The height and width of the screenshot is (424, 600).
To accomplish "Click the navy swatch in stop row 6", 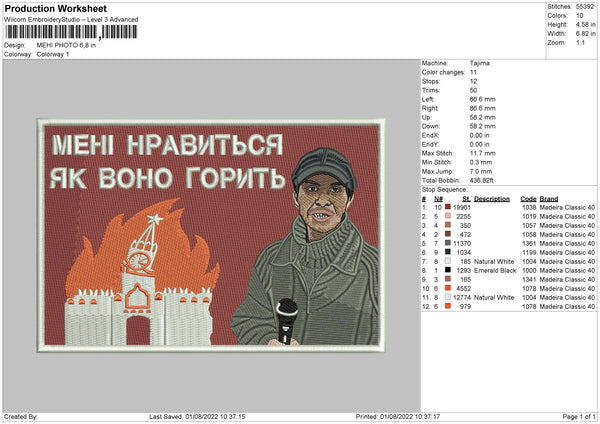I will (x=448, y=252).
